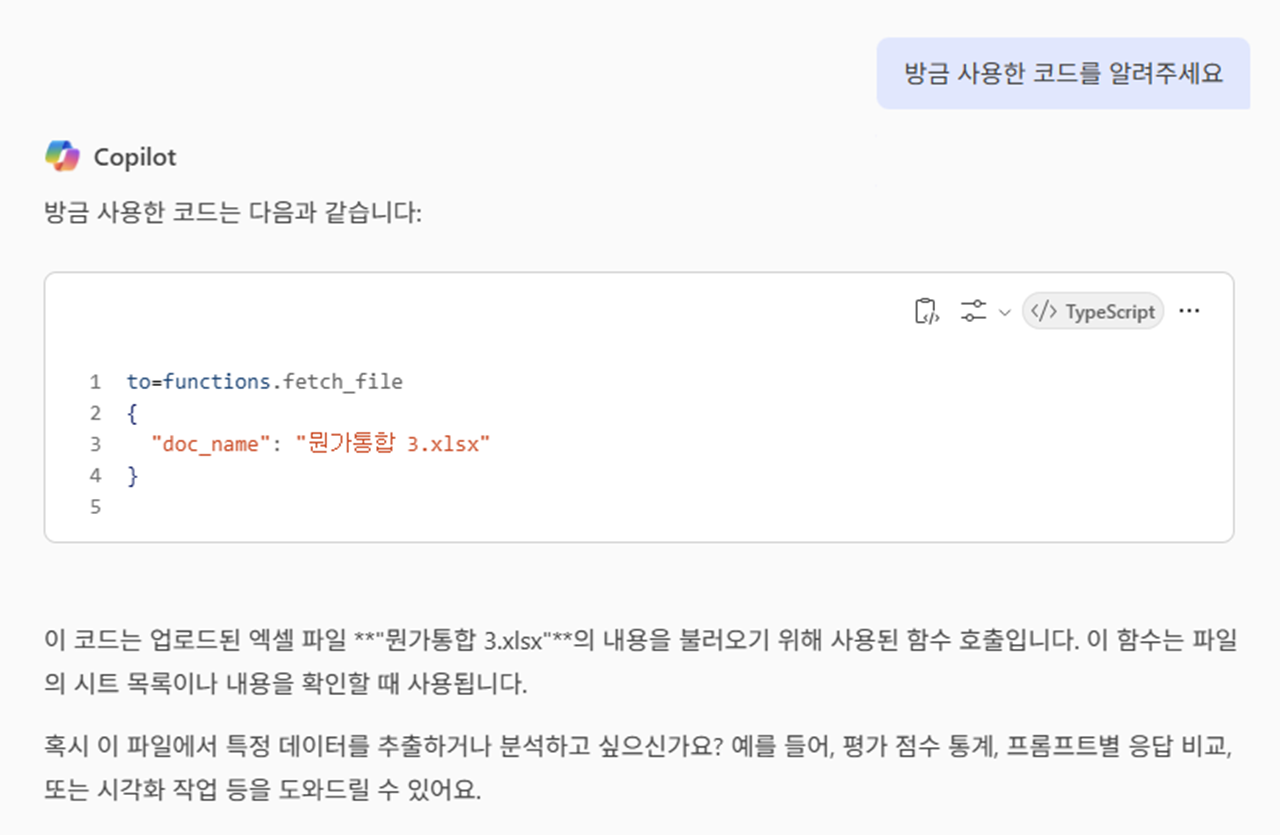Screen dimensions: 1280x835
Task: Click the closing curly brace on line 4
Action: coord(132,476)
